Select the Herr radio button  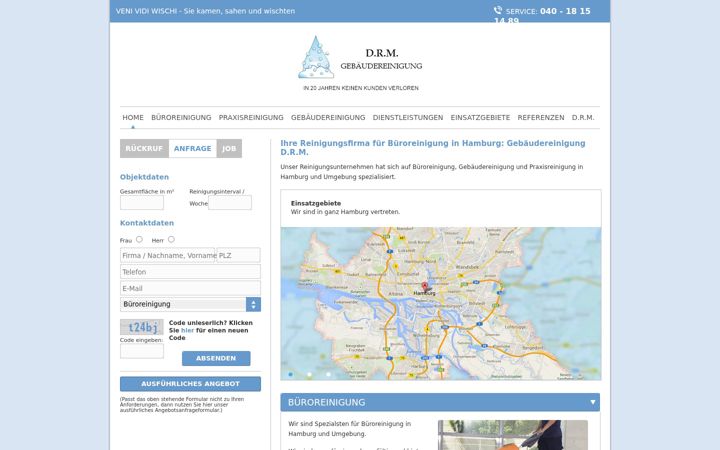171,239
